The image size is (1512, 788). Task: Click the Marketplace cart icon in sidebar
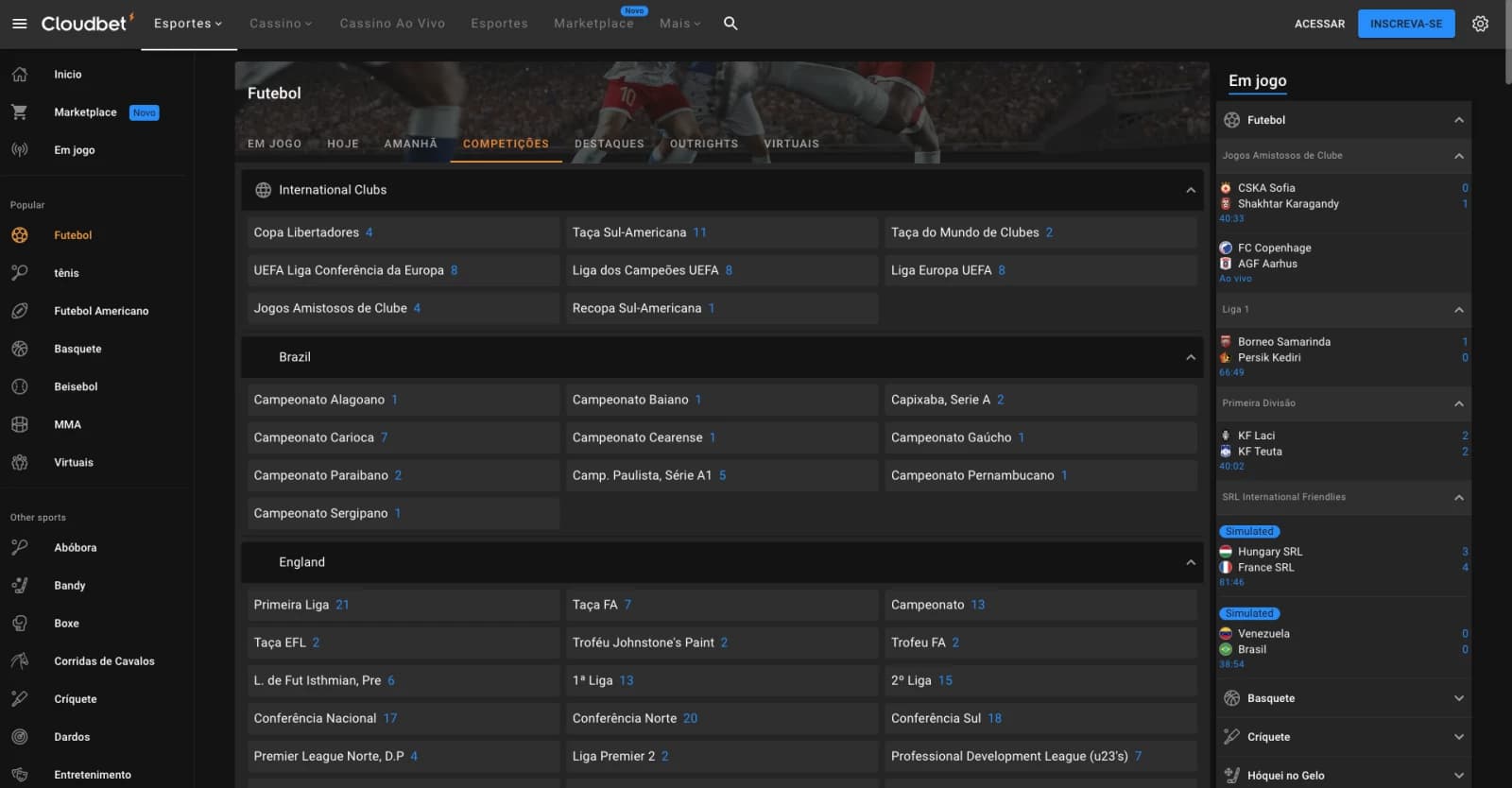(x=20, y=111)
